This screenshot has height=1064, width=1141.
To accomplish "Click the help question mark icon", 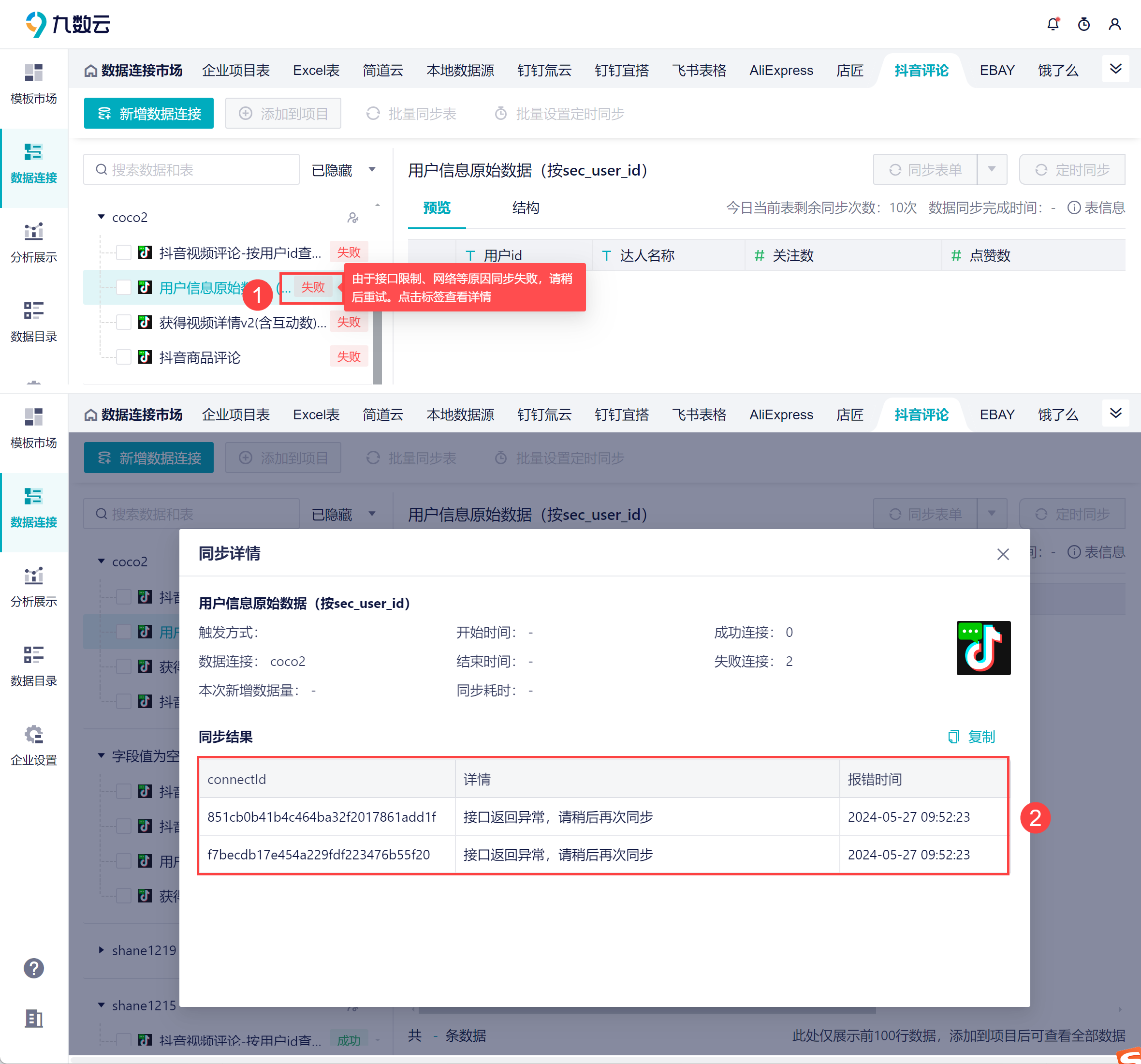I will 33,968.
